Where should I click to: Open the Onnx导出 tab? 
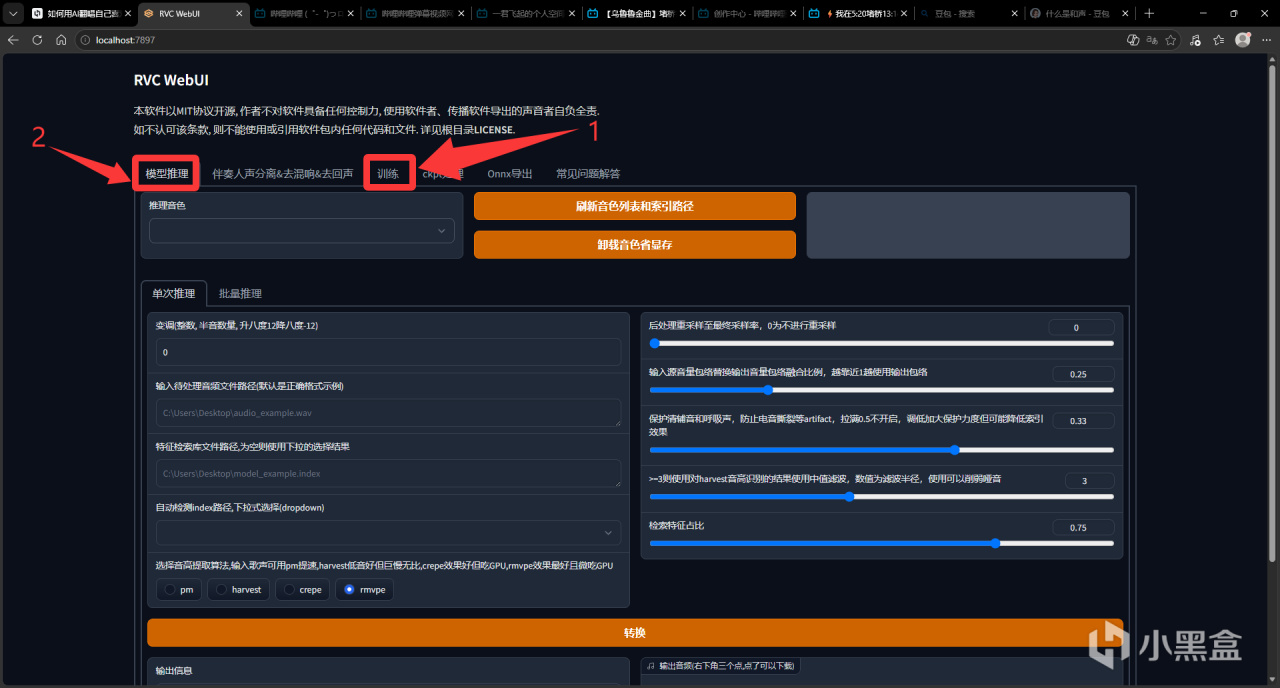click(510, 173)
